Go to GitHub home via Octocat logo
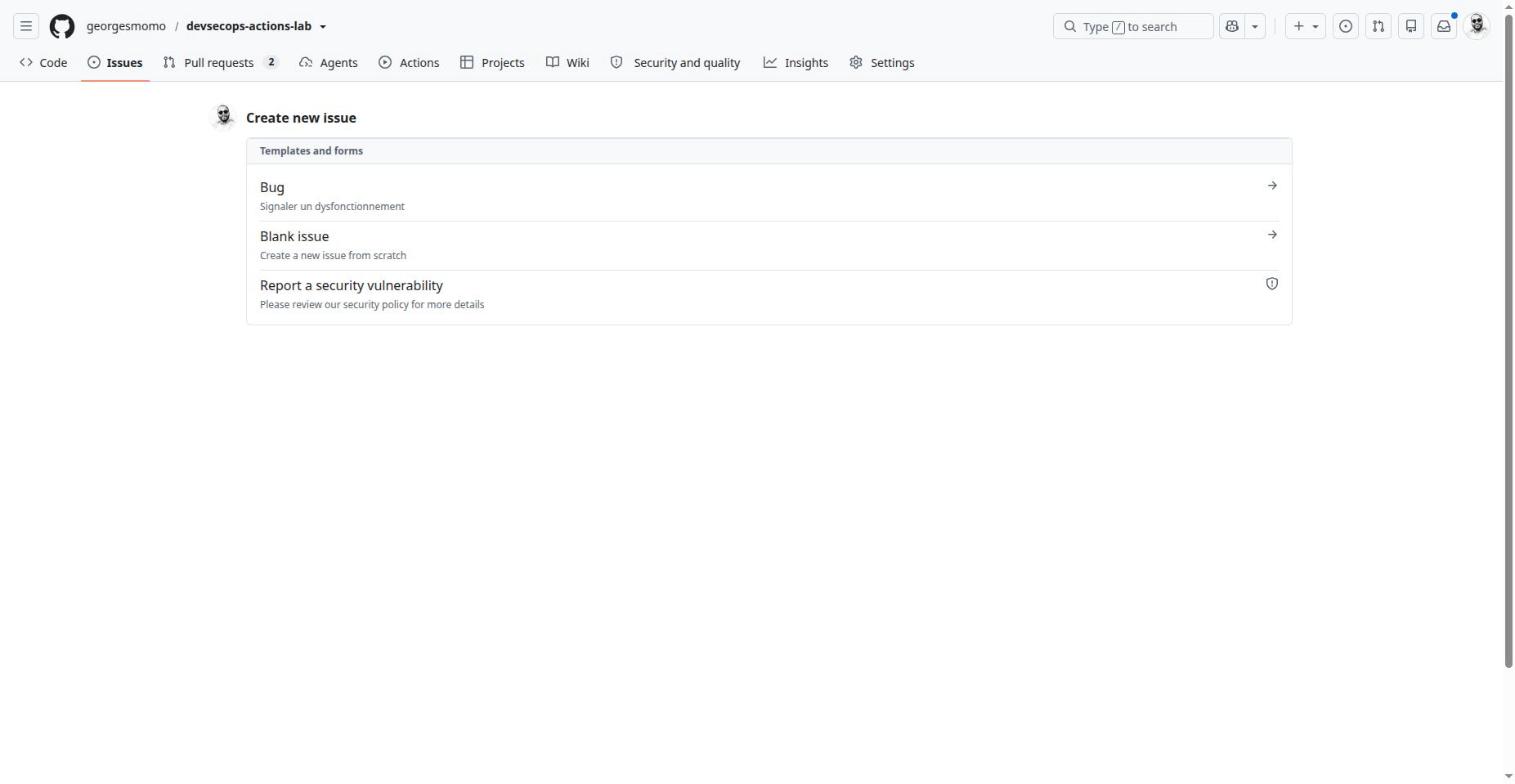 pos(62,26)
